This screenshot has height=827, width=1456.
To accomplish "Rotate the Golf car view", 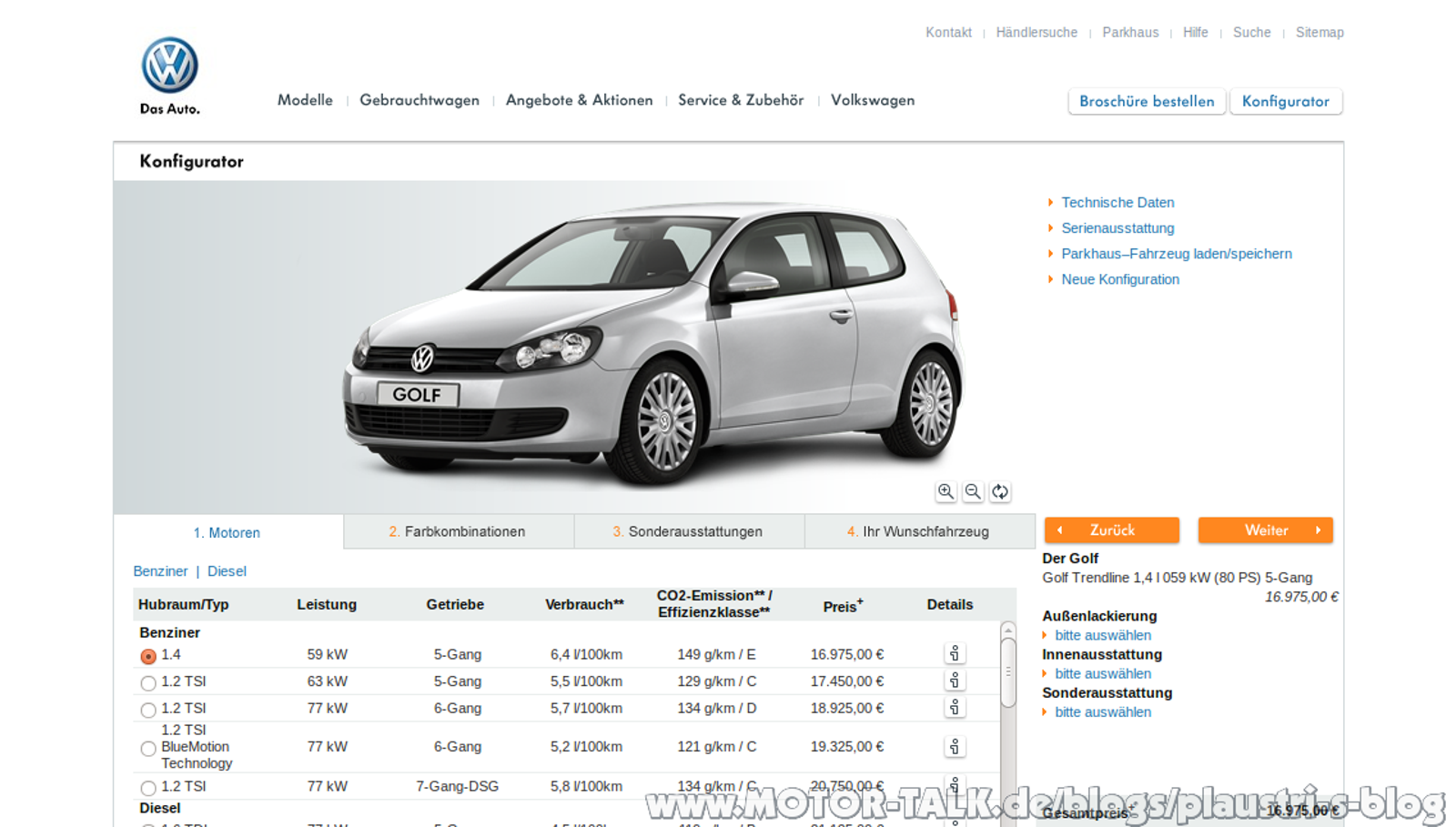I will (1000, 492).
